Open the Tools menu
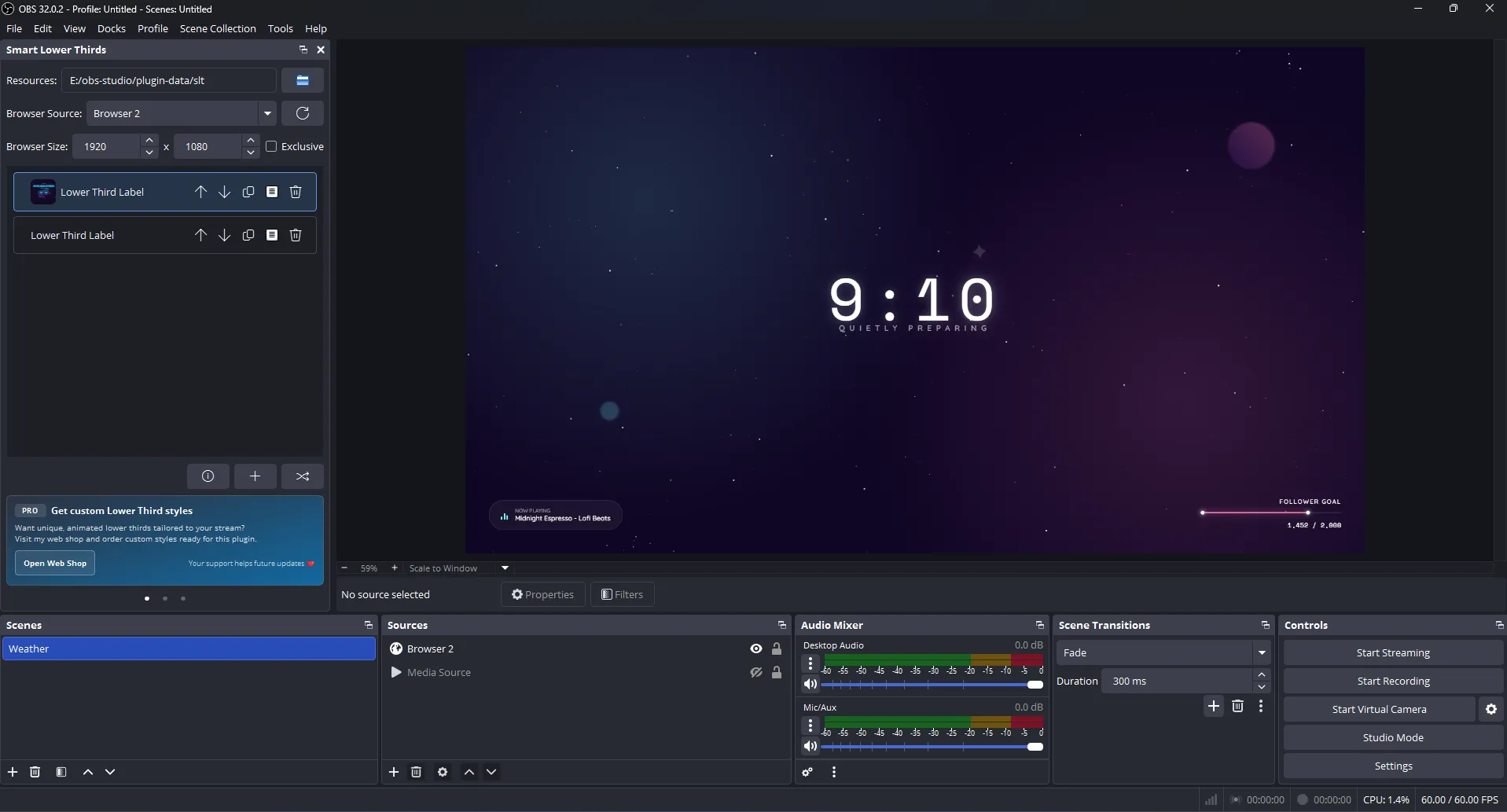This screenshot has width=1507, height=812. coord(280,28)
